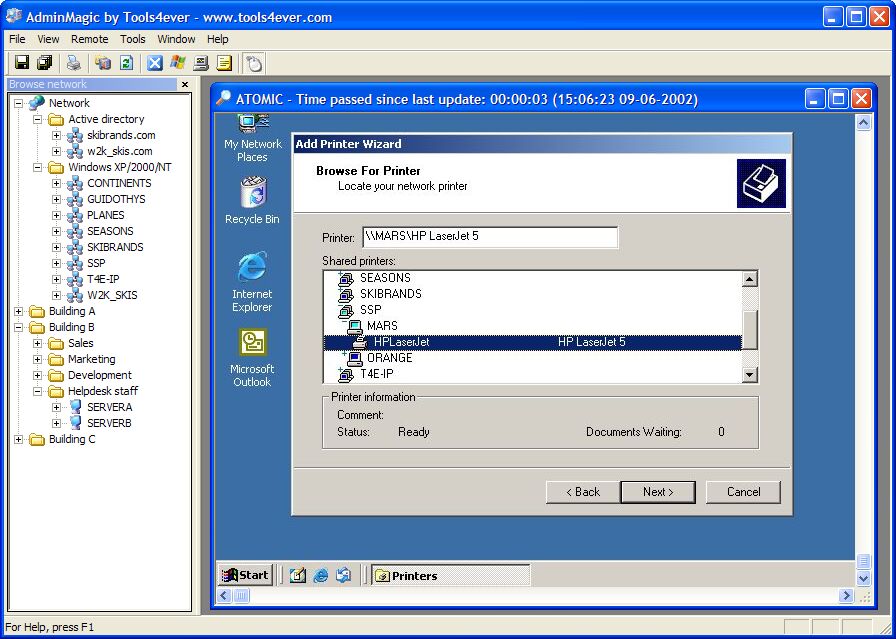Click the yellow notes toolbar icon

coord(224,62)
